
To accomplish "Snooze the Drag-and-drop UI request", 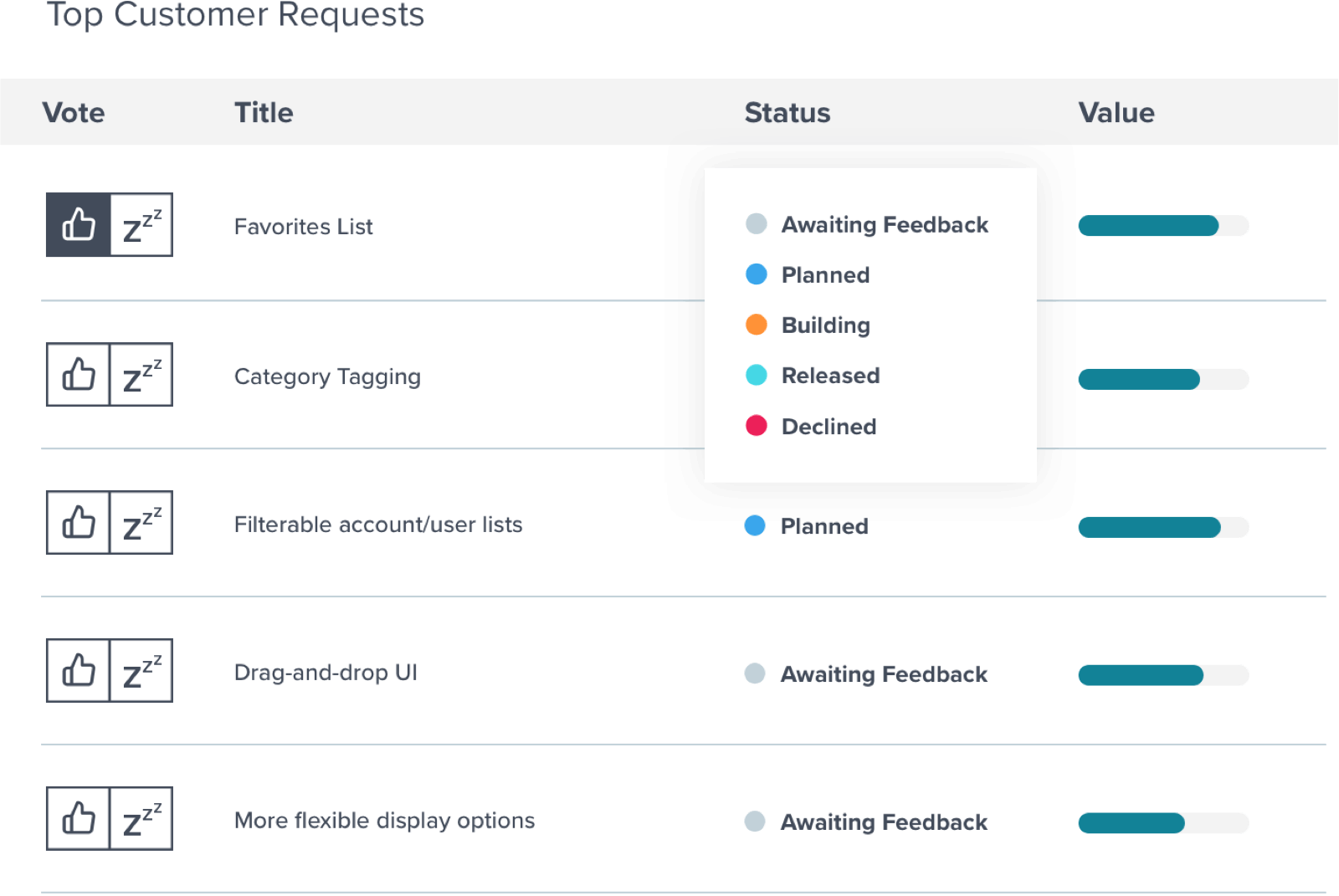I will [141, 670].
